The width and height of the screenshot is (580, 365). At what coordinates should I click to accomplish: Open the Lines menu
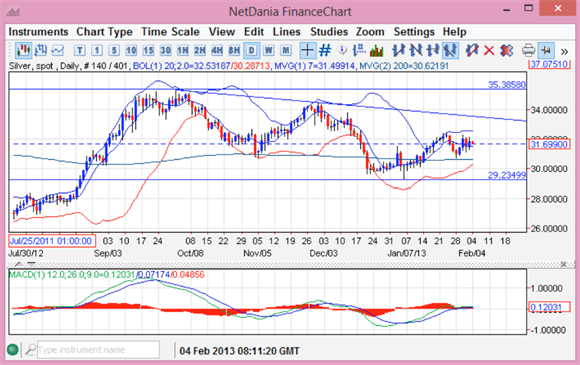tap(286, 32)
